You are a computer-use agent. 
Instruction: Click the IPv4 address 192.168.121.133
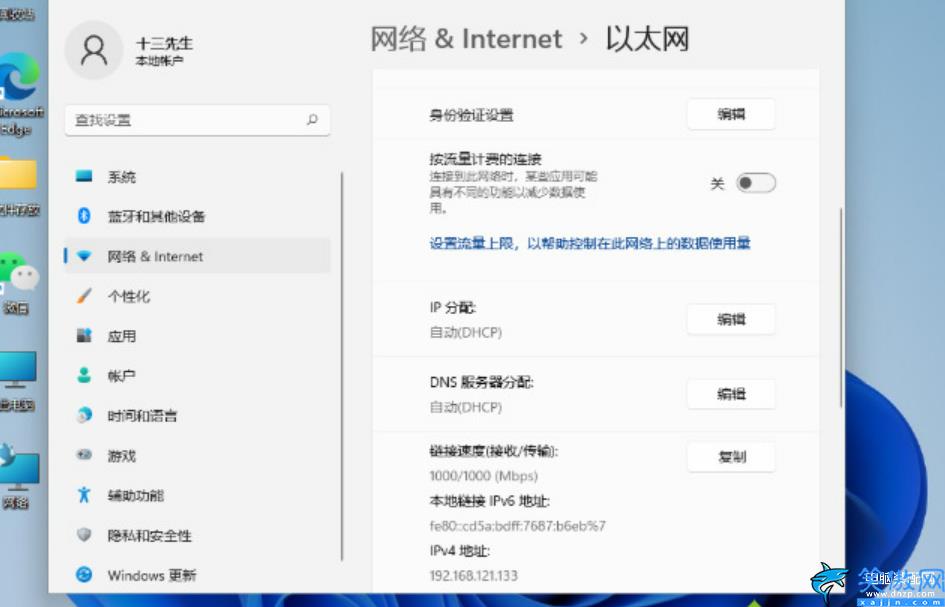[473, 575]
